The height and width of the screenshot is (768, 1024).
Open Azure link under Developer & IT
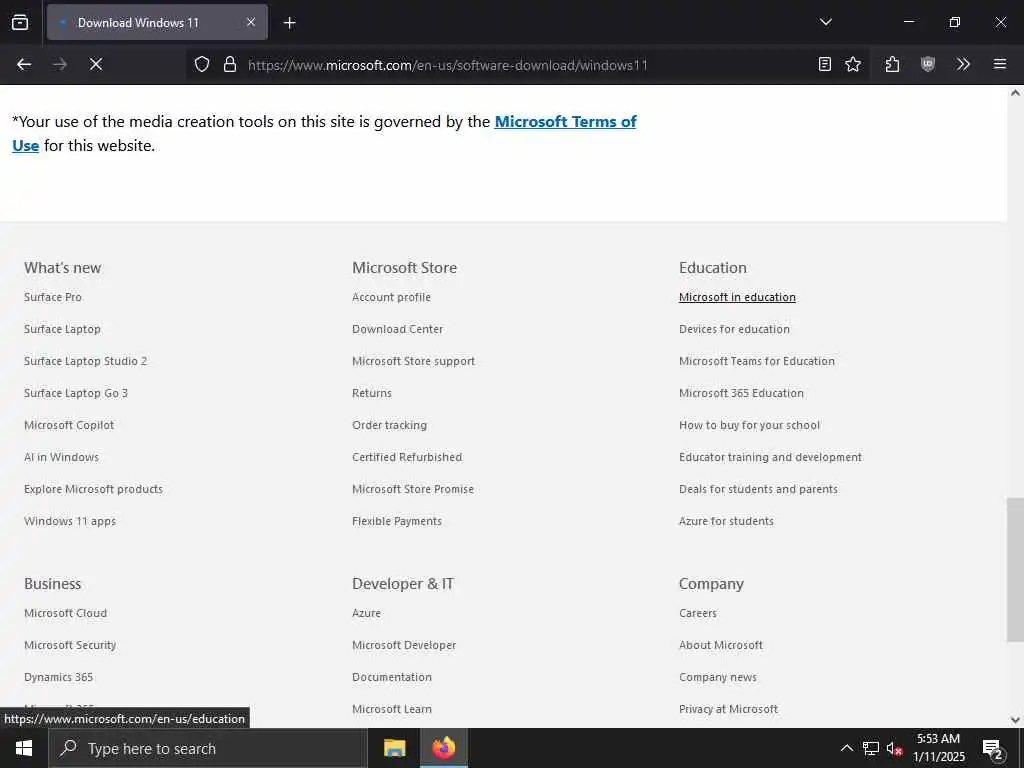[x=366, y=613]
